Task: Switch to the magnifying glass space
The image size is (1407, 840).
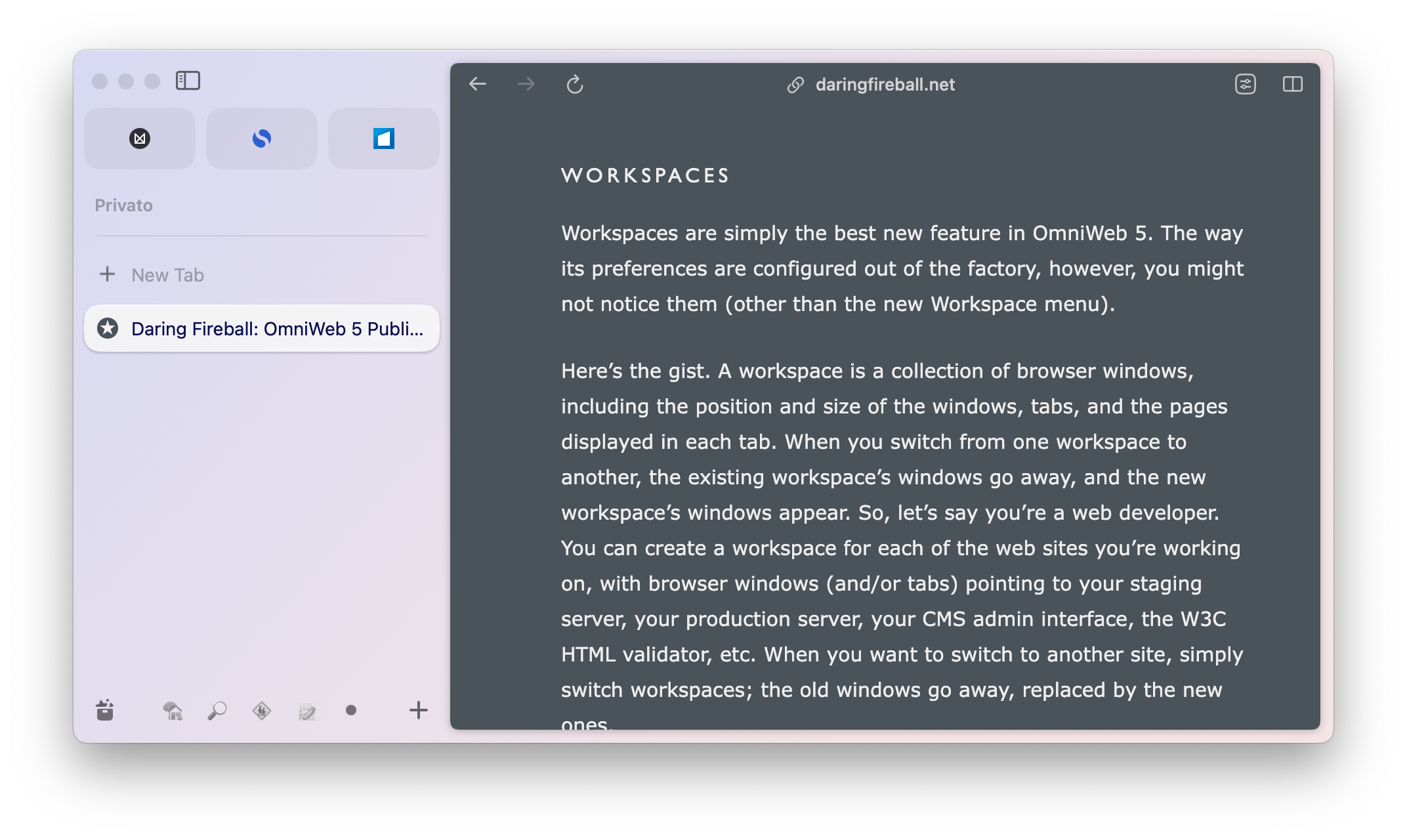Action: 217,711
